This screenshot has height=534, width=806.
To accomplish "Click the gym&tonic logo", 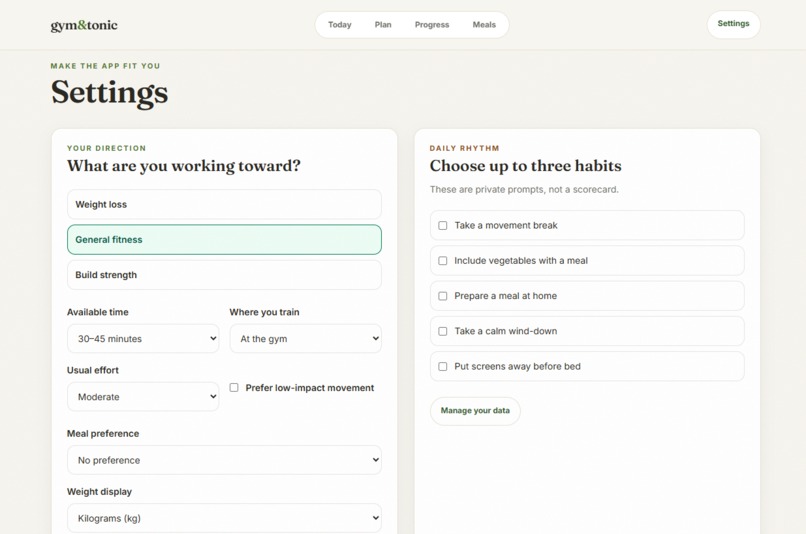I will pos(84,25).
